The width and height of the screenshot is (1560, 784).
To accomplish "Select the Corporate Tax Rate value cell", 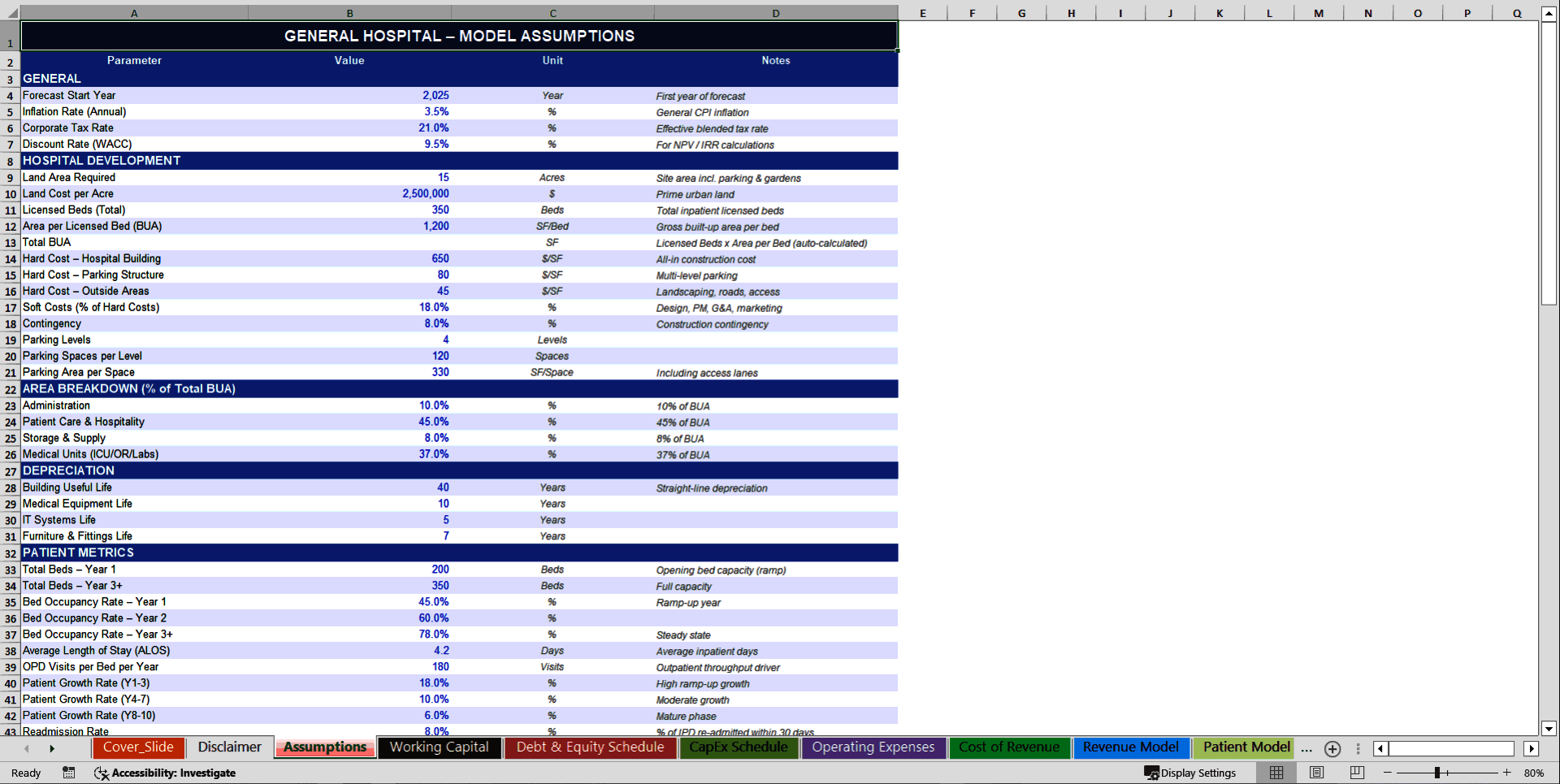I will point(349,128).
